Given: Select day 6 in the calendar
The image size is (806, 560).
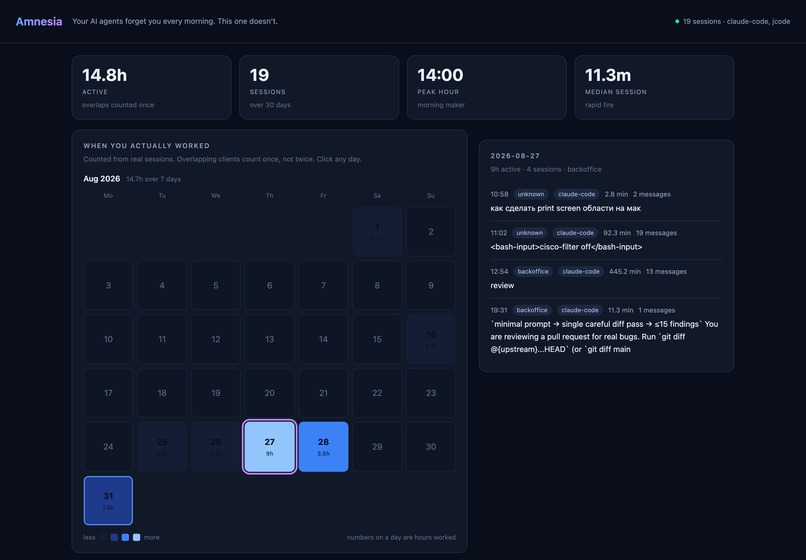Looking at the screenshot, I should (269, 285).
